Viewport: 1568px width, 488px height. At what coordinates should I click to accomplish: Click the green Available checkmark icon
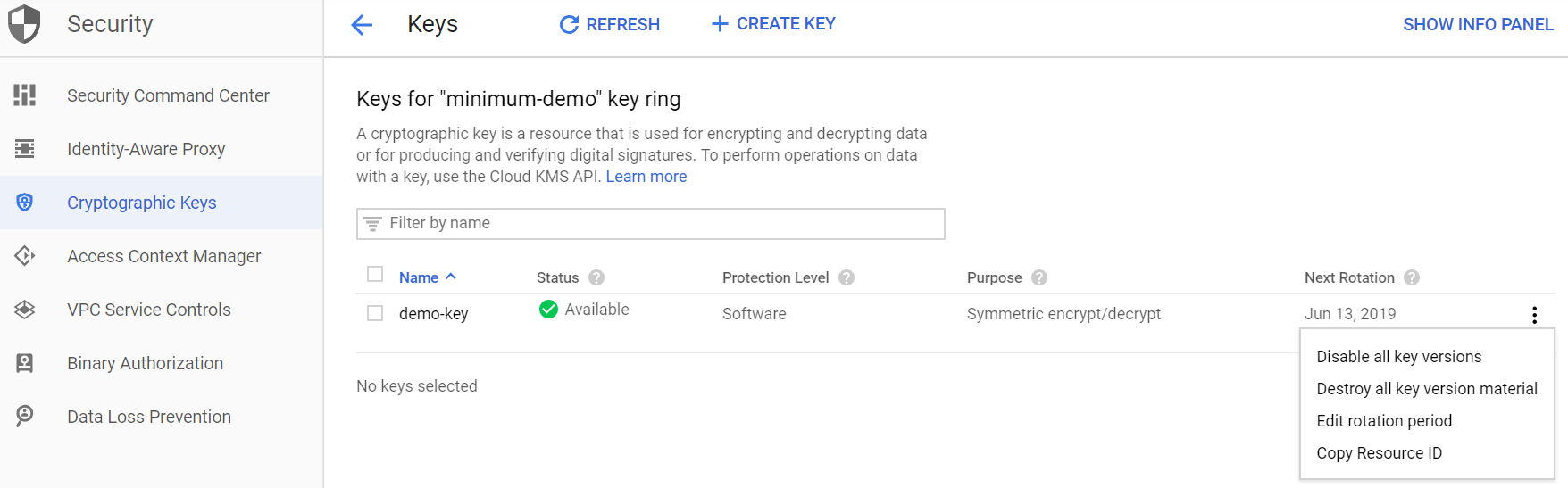coord(549,310)
